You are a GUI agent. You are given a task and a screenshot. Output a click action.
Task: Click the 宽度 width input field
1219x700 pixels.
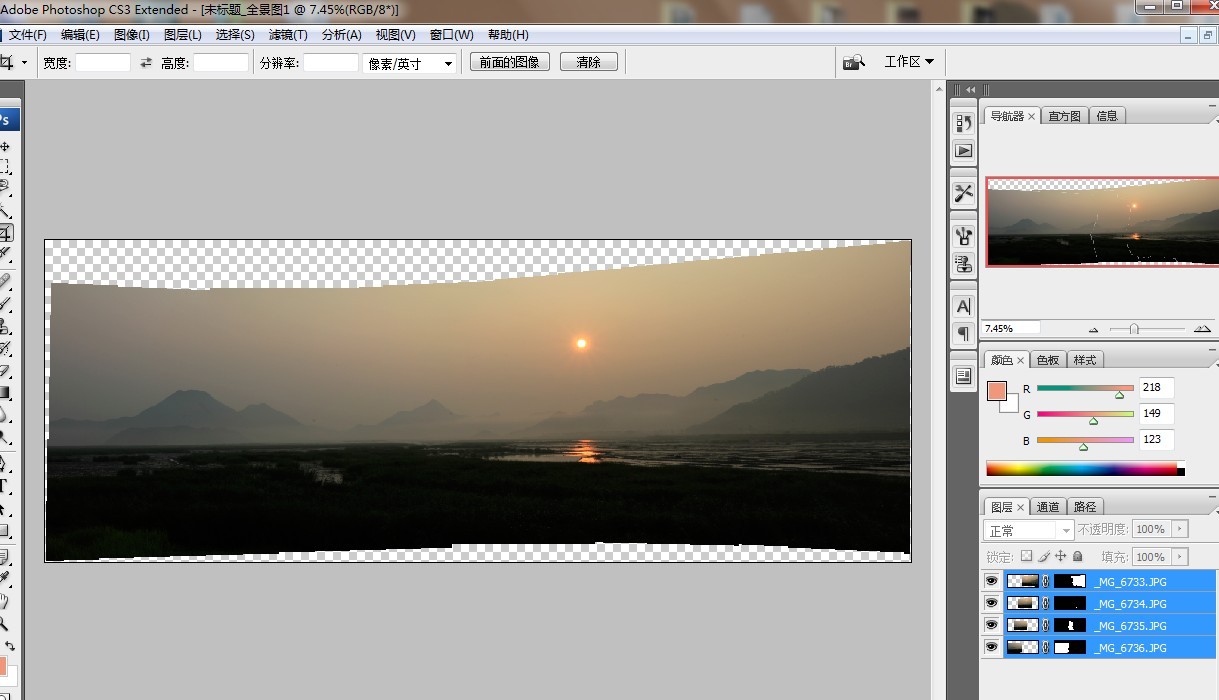(103, 62)
